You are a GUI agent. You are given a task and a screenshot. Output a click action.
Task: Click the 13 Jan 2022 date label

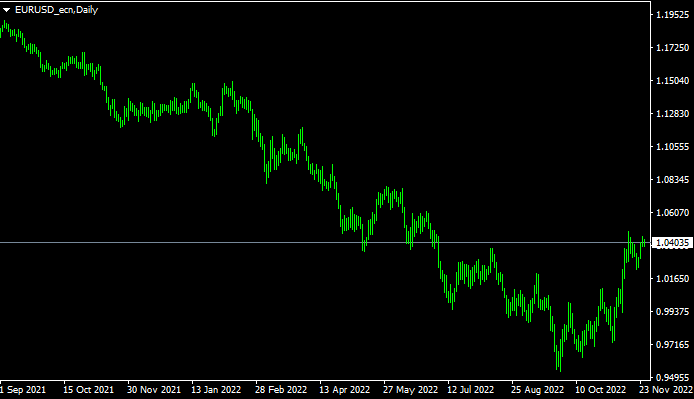pos(216,390)
